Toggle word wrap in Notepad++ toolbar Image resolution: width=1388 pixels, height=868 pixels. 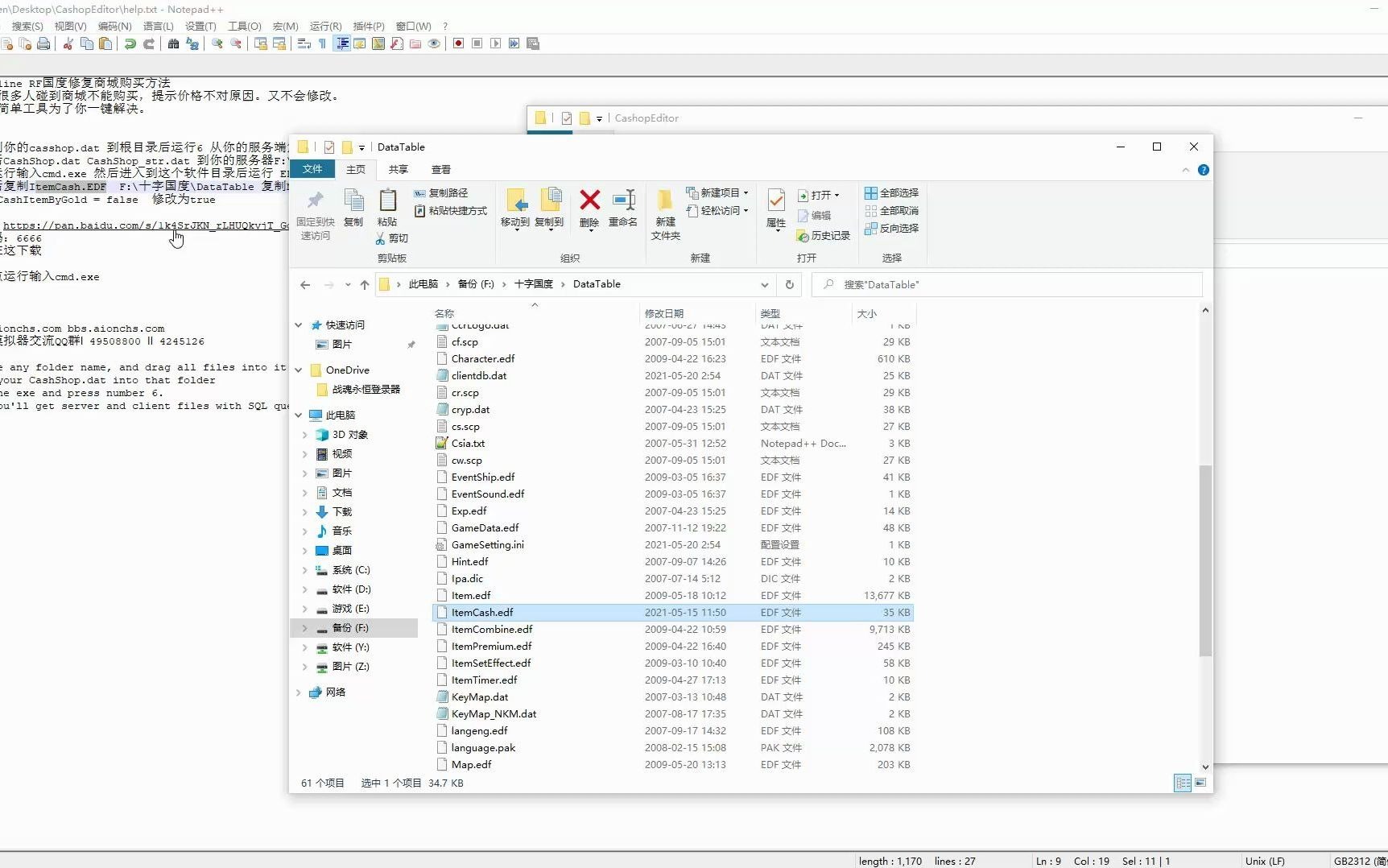[304, 43]
